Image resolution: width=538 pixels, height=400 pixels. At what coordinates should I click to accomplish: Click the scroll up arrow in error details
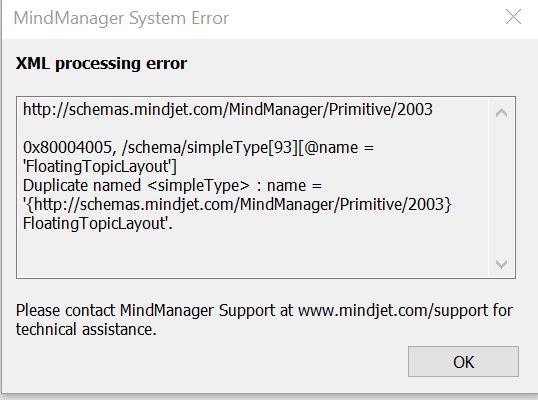click(501, 113)
